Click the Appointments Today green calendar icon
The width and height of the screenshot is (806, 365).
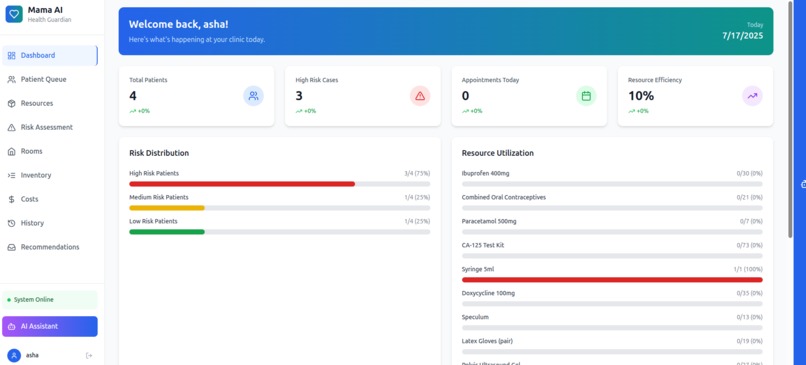(x=586, y=96)
